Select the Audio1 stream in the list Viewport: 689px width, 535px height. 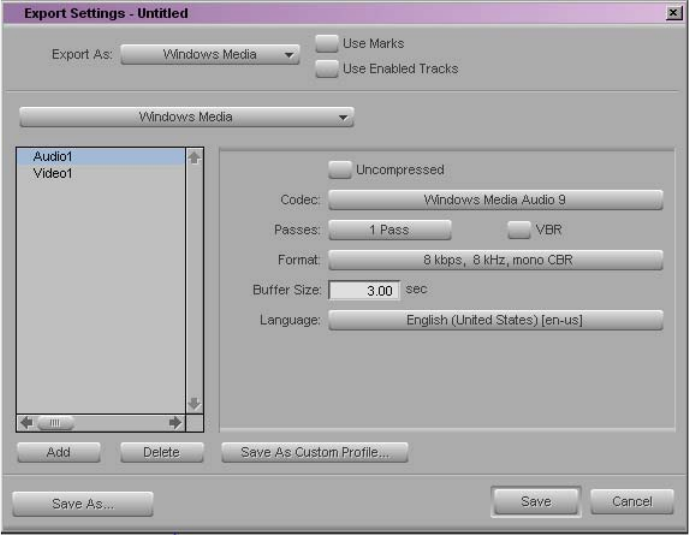click(101, 156)
